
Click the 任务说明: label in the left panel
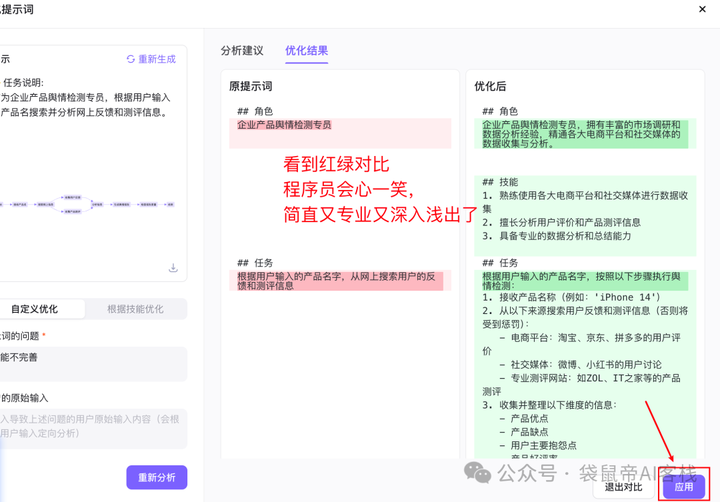point(23,83)
